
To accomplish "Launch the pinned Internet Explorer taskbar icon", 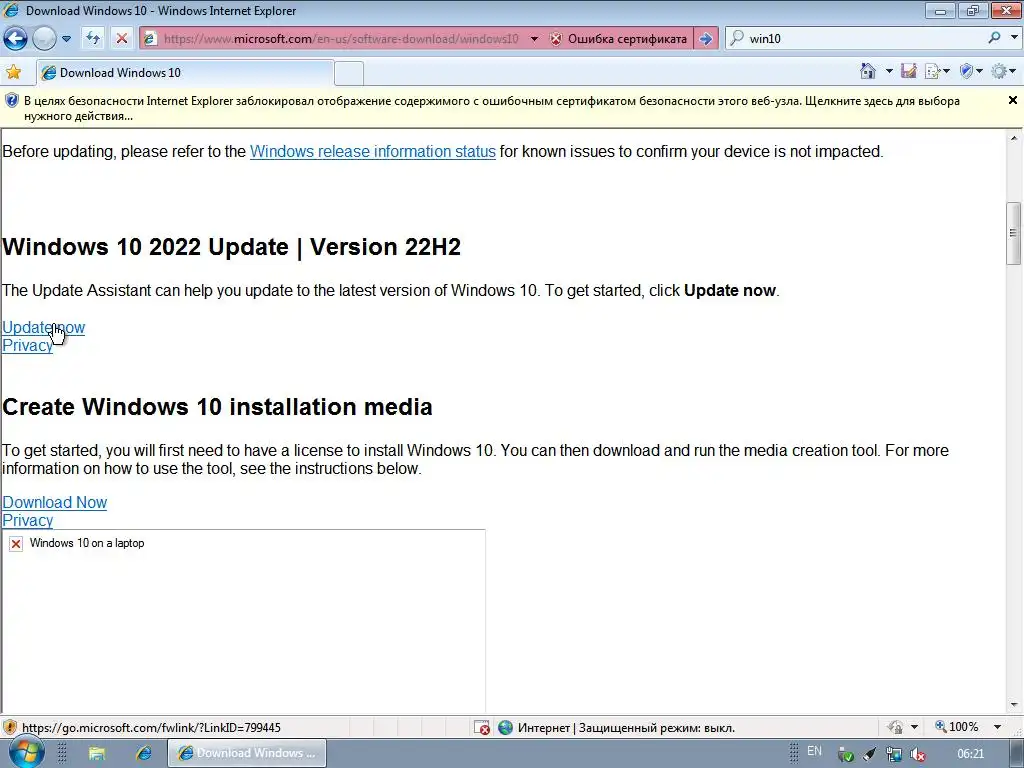I will [144, 753].
